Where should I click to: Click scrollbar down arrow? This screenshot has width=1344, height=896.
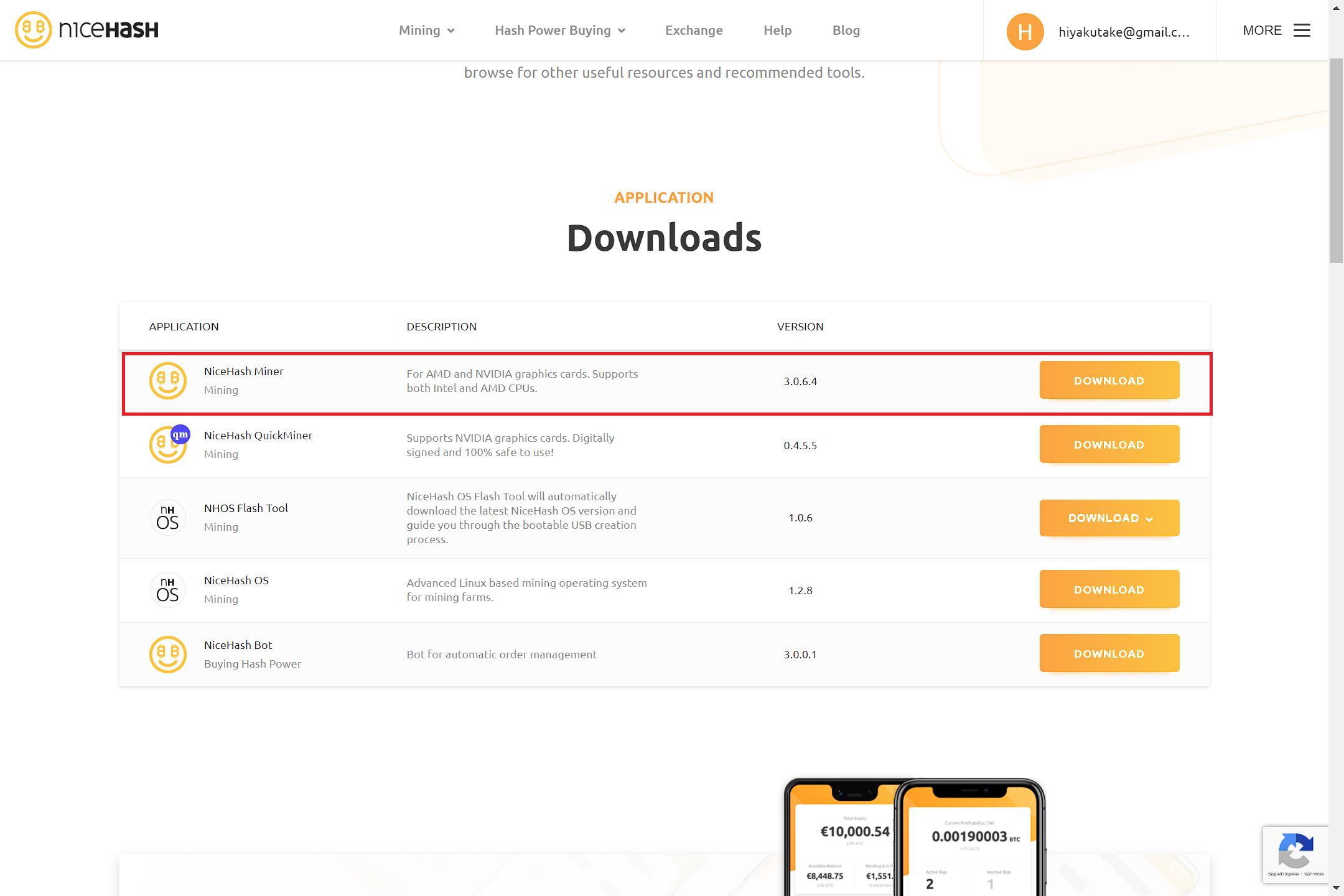pyautogui.click(x=1336, y=889)
